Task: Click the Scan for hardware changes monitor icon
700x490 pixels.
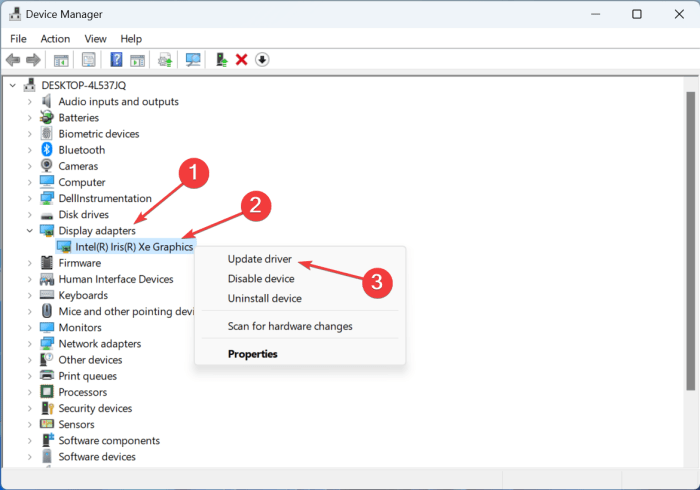Action: coord(193,60)
